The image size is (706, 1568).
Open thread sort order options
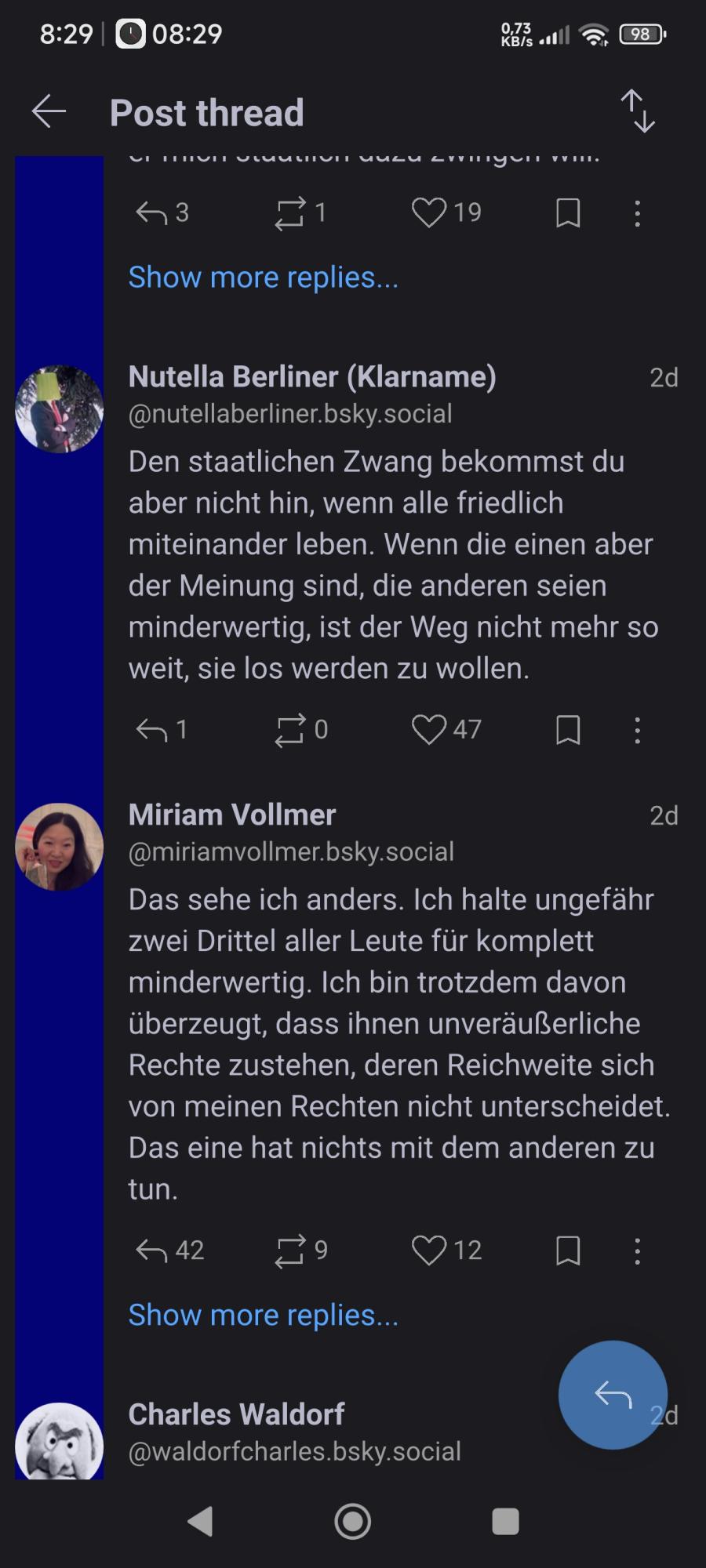click(x=638, y=111)
